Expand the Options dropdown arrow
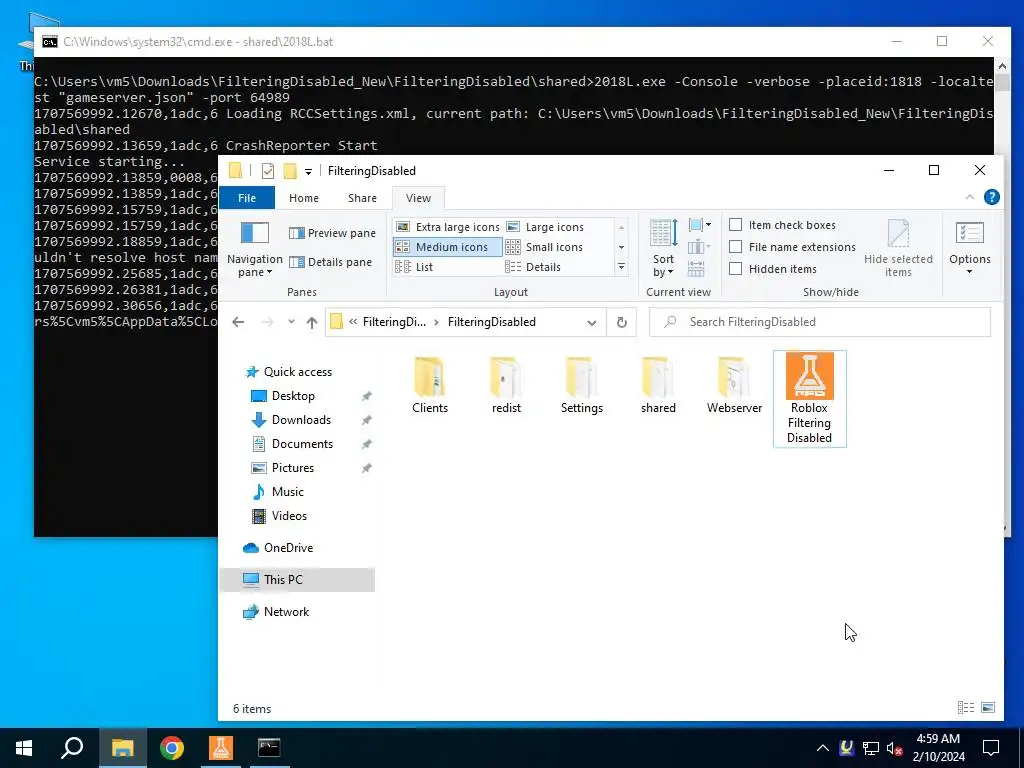1024x768 pixels. tap(970, 271)
